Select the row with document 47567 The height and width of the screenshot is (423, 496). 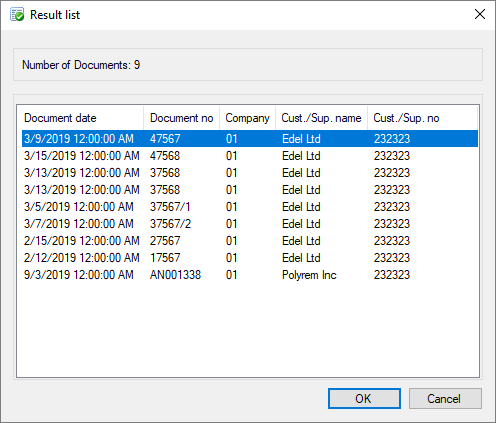[x=250, y=139]
